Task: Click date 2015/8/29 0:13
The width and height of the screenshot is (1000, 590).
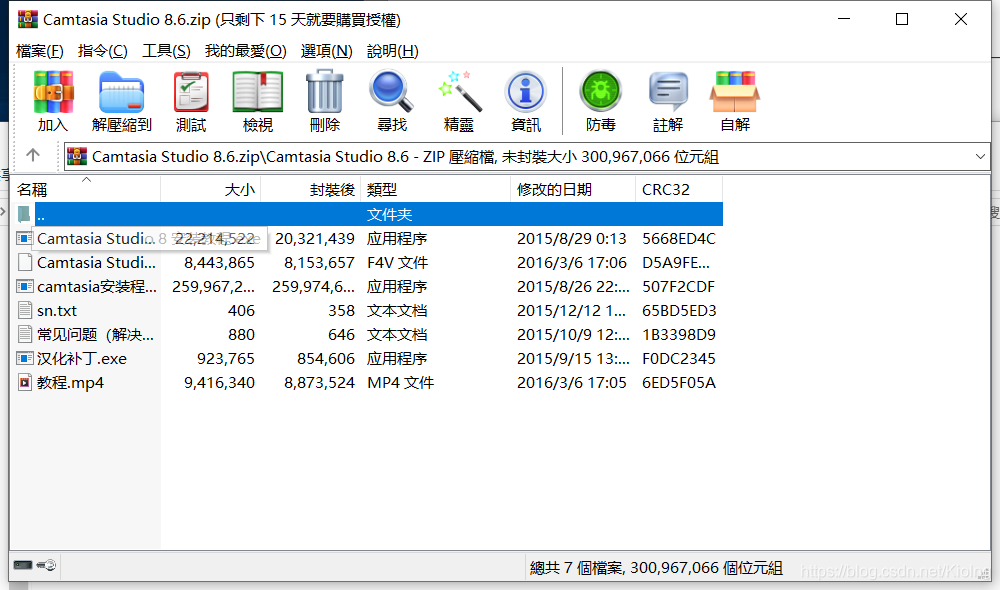Action: click(571, 239)
